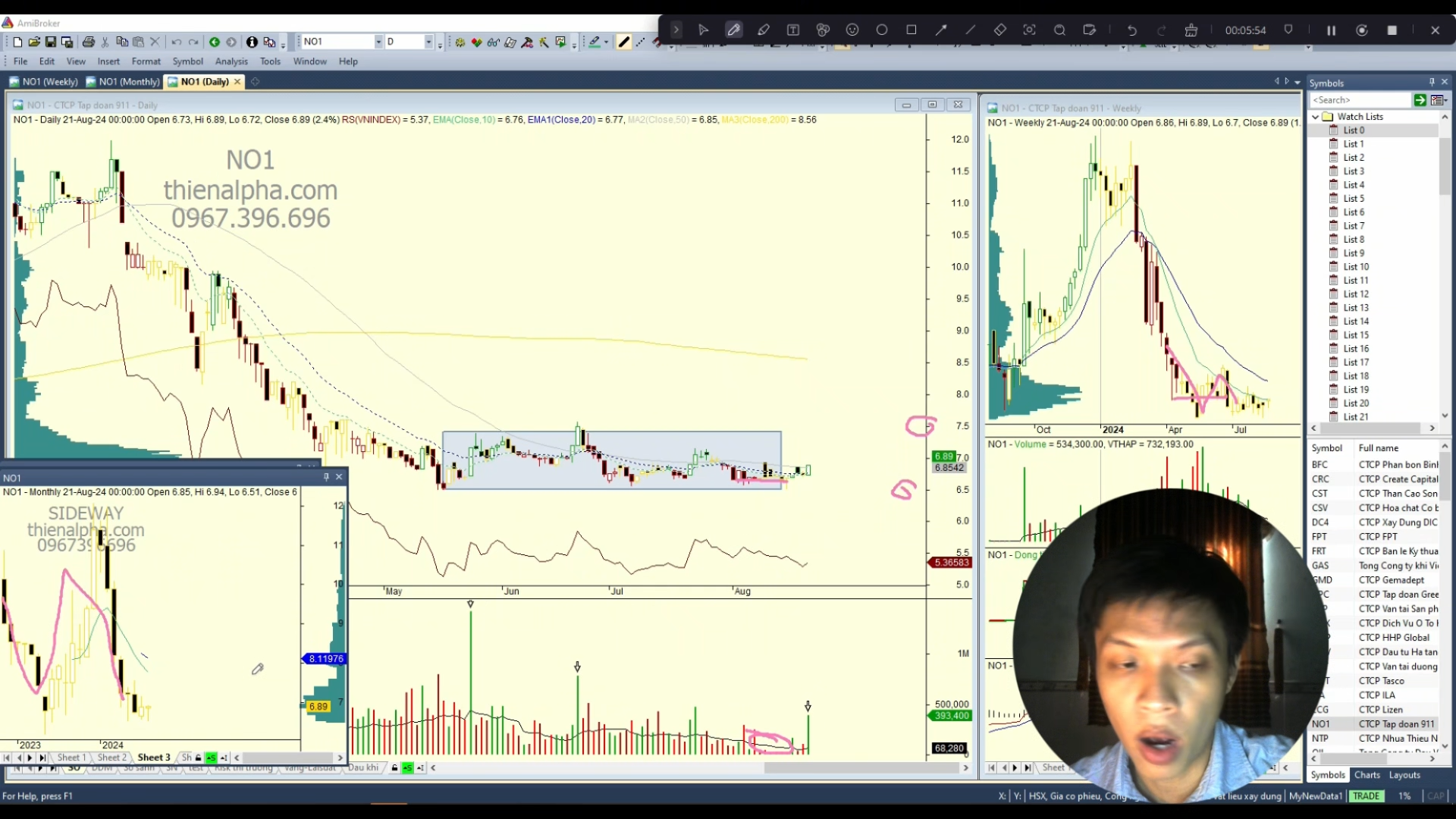Switch to the NO1 (Monthly) tab
The width and height of the screenshot is (1456, 819).
point(123,82)
